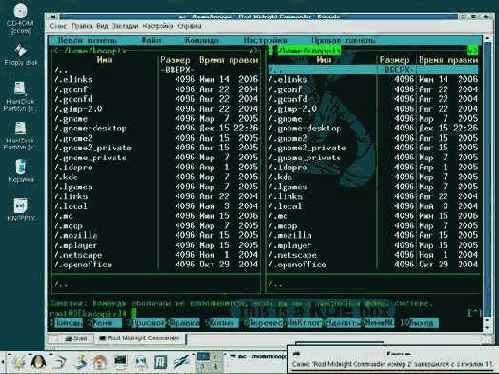Screen dimensions: 499x374
Task: Click the 8 Удалить function key button
Action: (341, 323)
